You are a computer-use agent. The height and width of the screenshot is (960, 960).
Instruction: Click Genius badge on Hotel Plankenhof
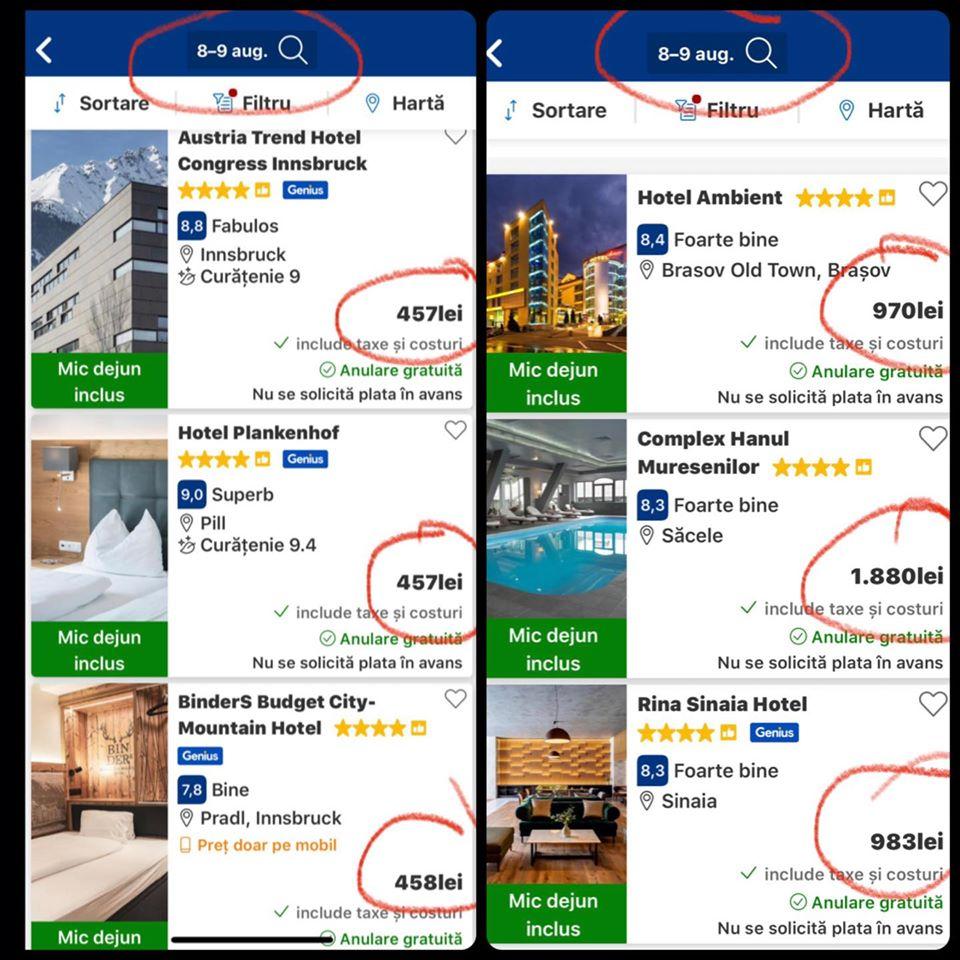[305, 459]
